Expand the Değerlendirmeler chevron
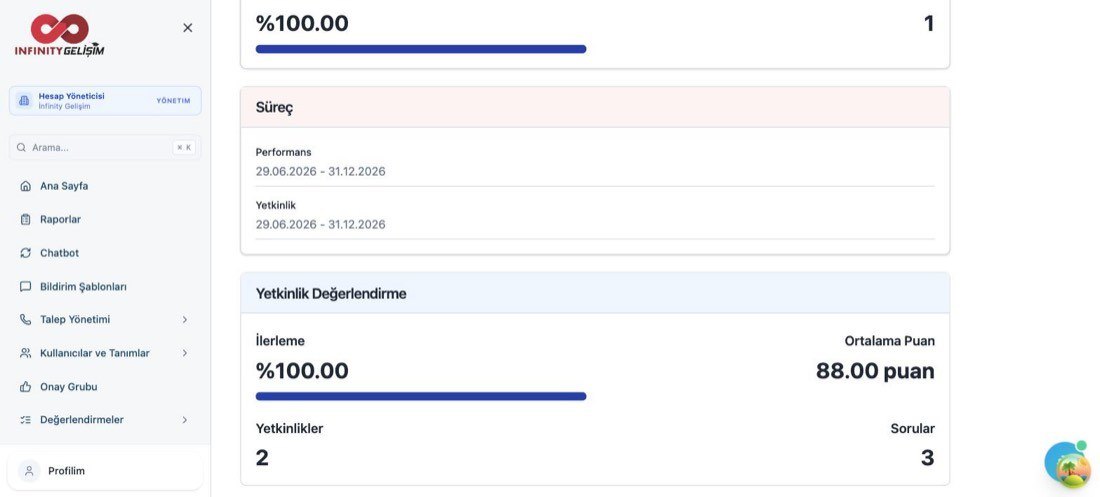 pyautogui.click(x=185, y=420)
